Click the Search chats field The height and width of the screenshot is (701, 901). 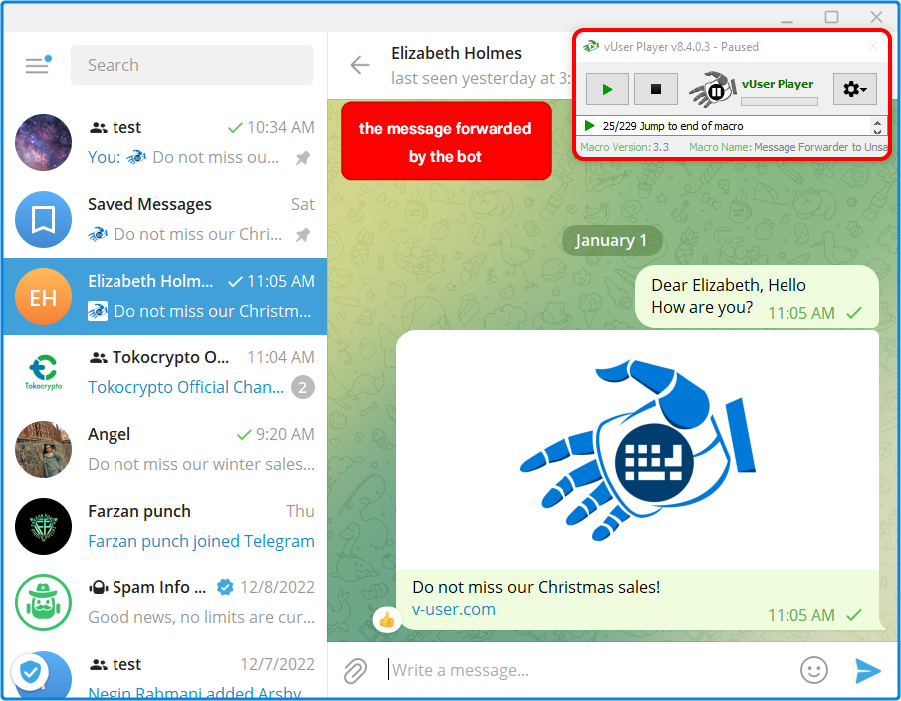point(192,65)
